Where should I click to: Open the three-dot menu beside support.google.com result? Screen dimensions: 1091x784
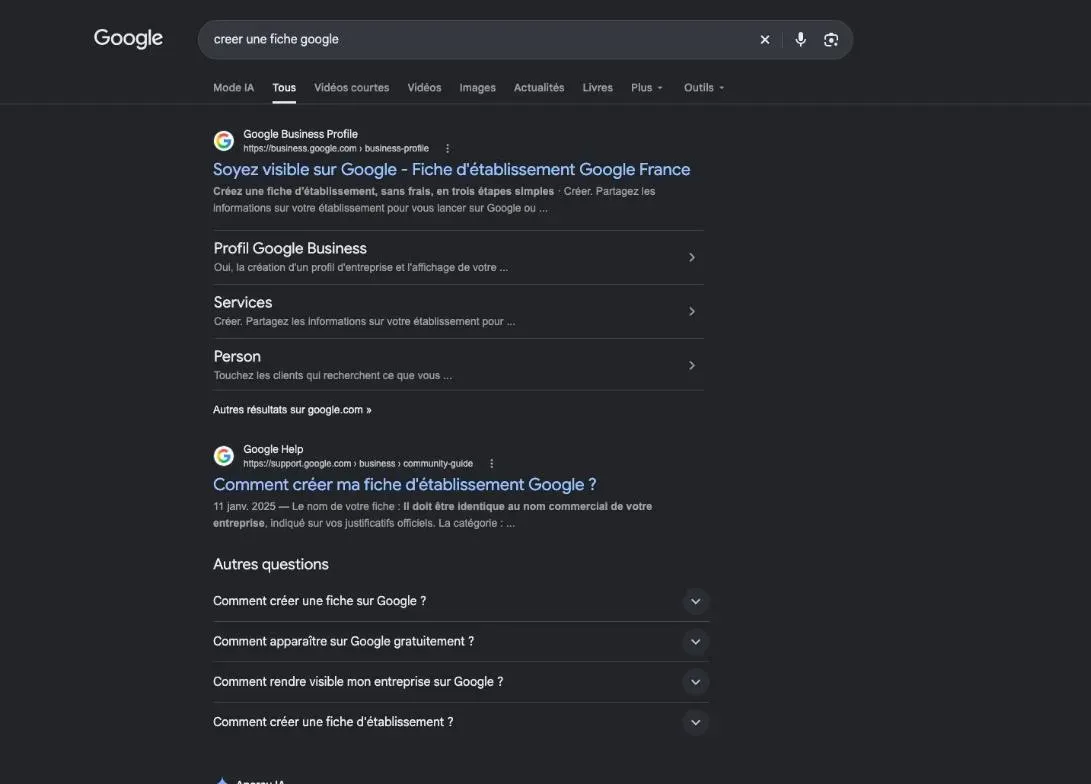click(491, 463)
